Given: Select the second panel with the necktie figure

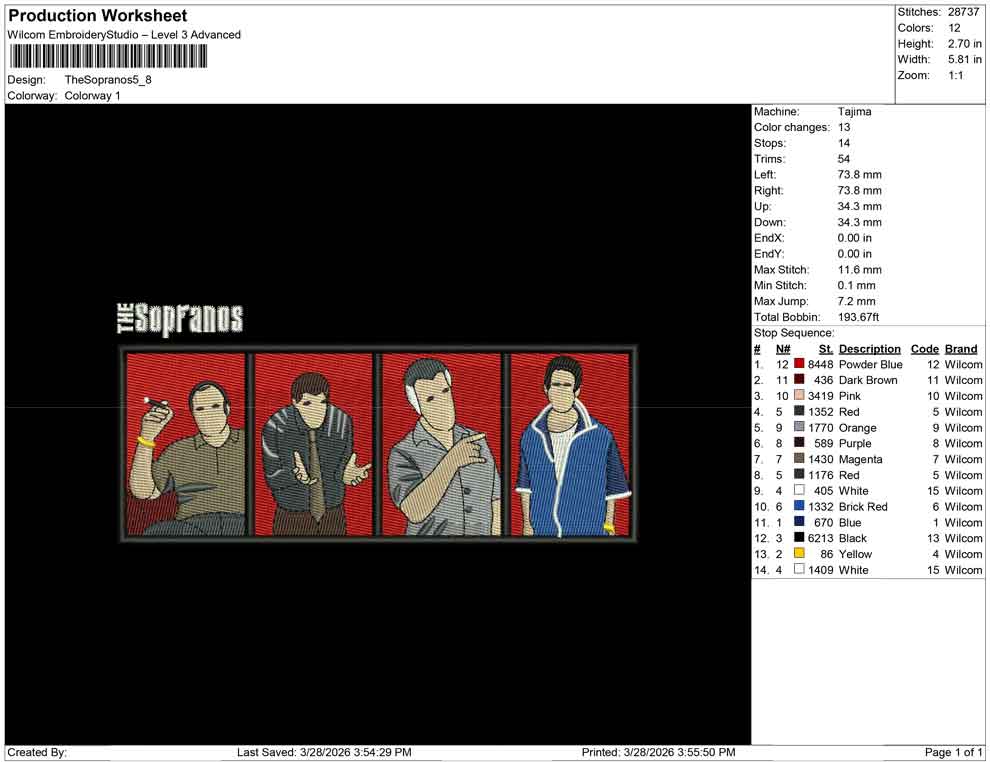Looking at the screenshot, I should pos(313,444).
